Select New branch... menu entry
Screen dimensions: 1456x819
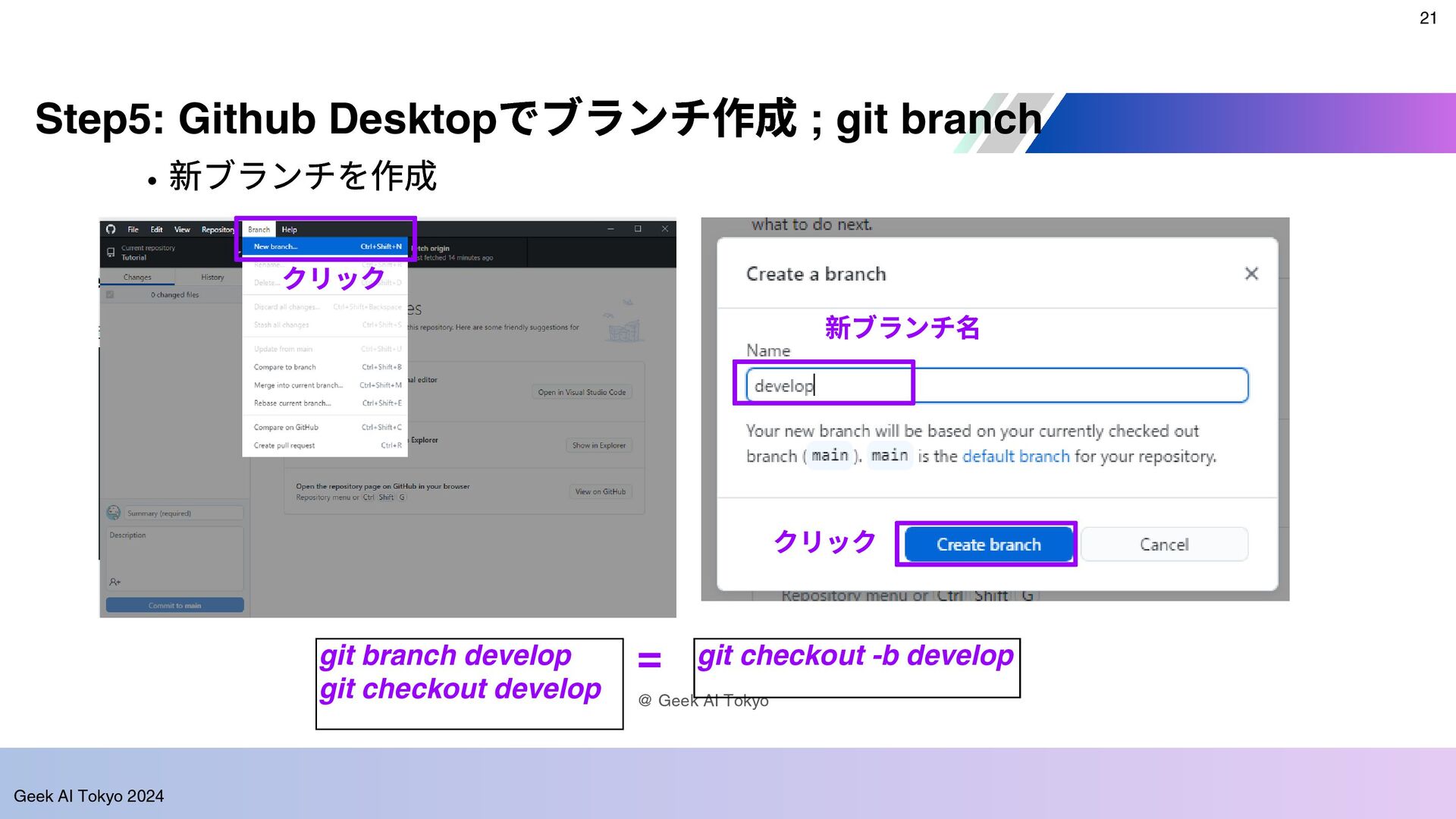[x=325, y=246]
